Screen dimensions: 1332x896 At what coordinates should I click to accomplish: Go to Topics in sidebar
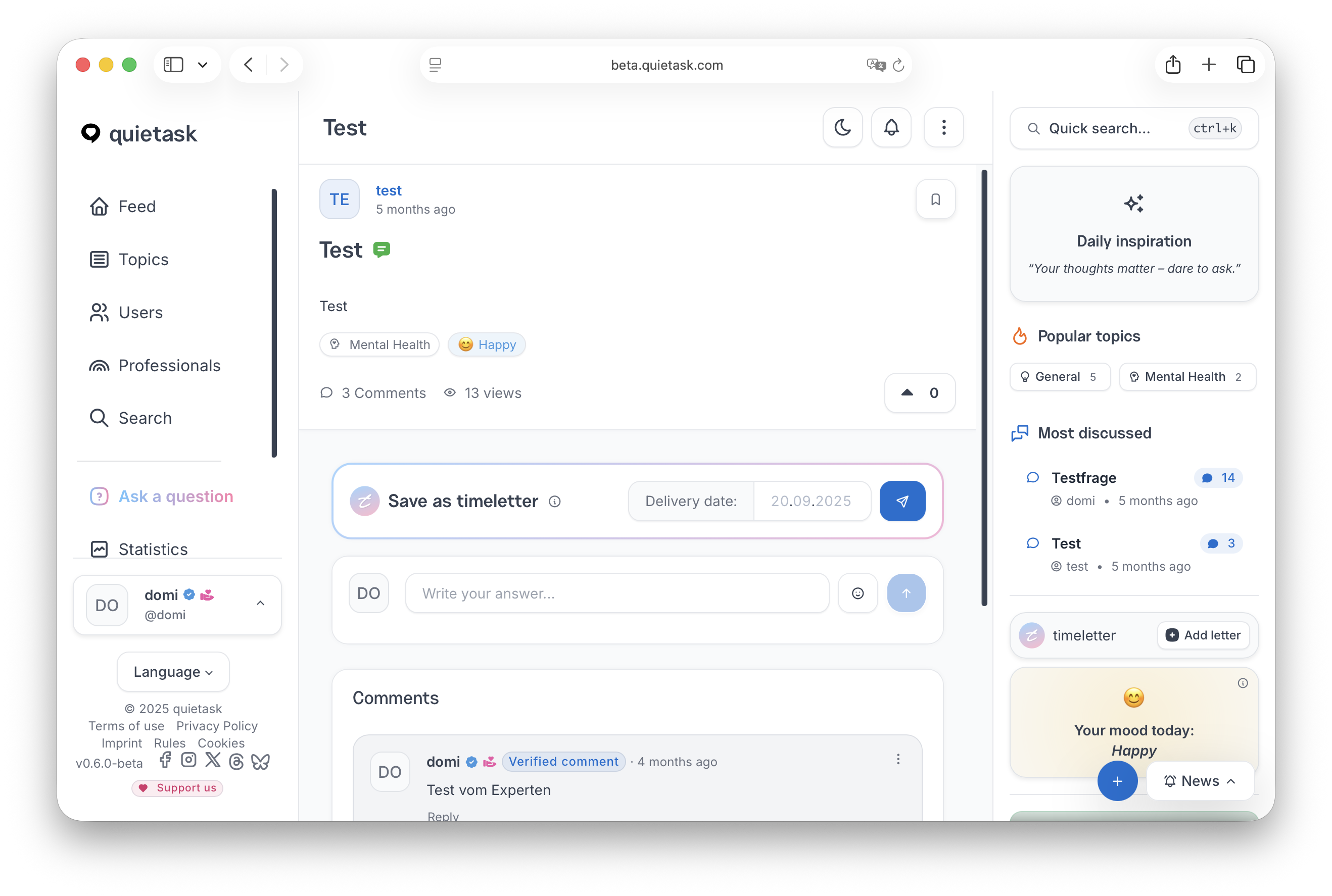click(x=143, y=260)
